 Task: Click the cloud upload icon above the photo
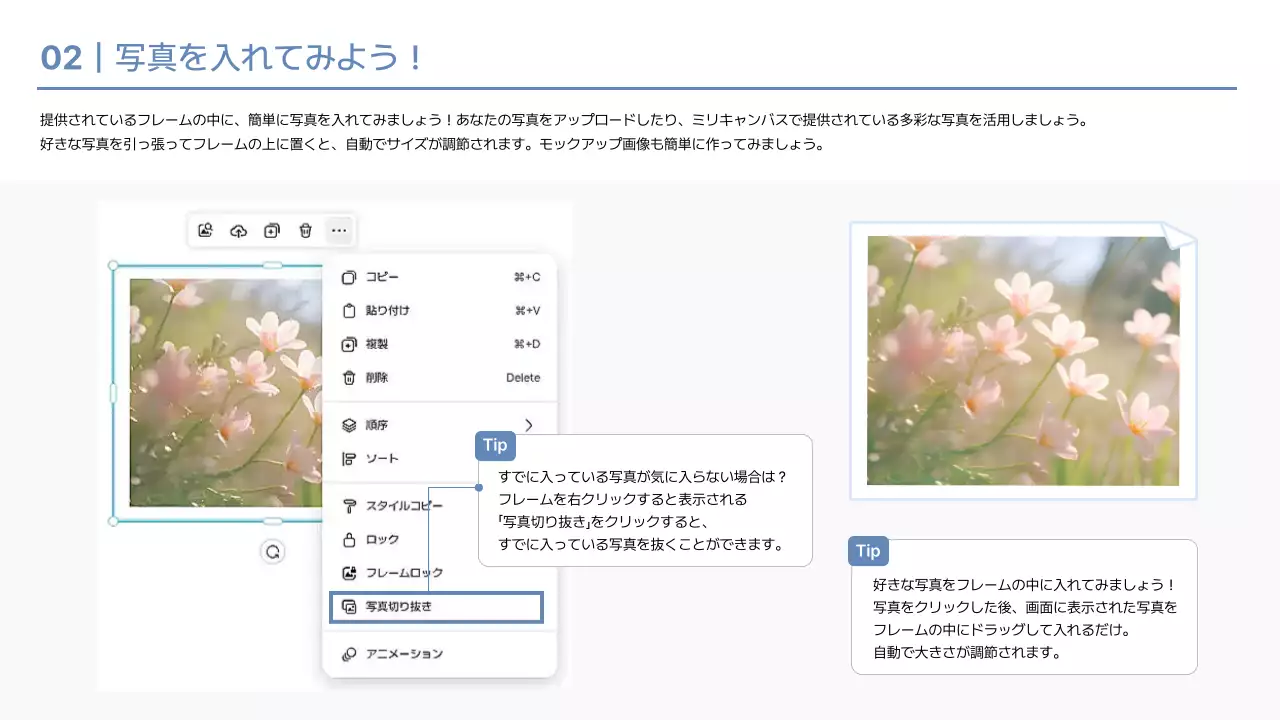coord(238,230)
